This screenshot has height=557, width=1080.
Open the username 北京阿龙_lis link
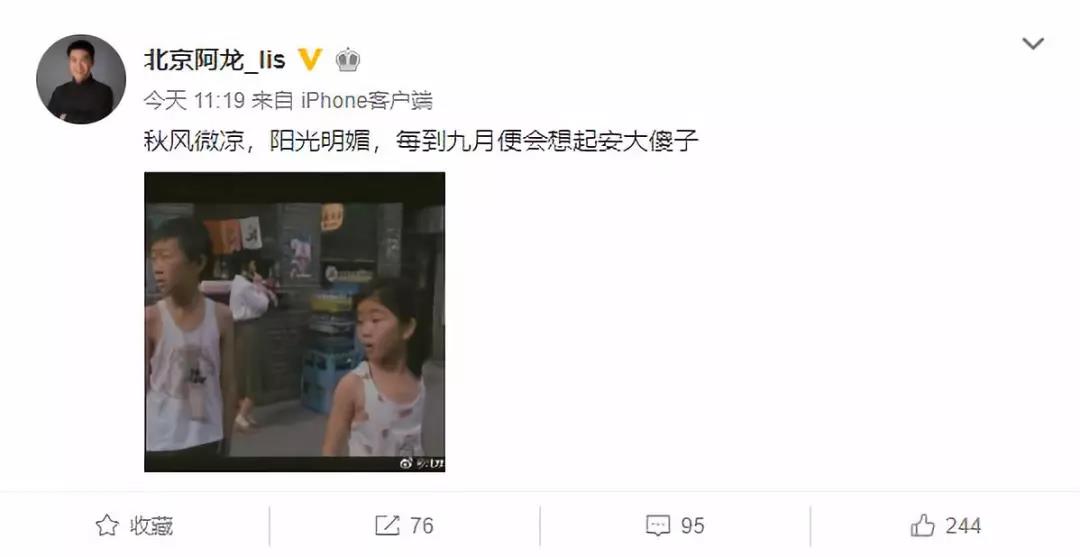click(214, 60)
